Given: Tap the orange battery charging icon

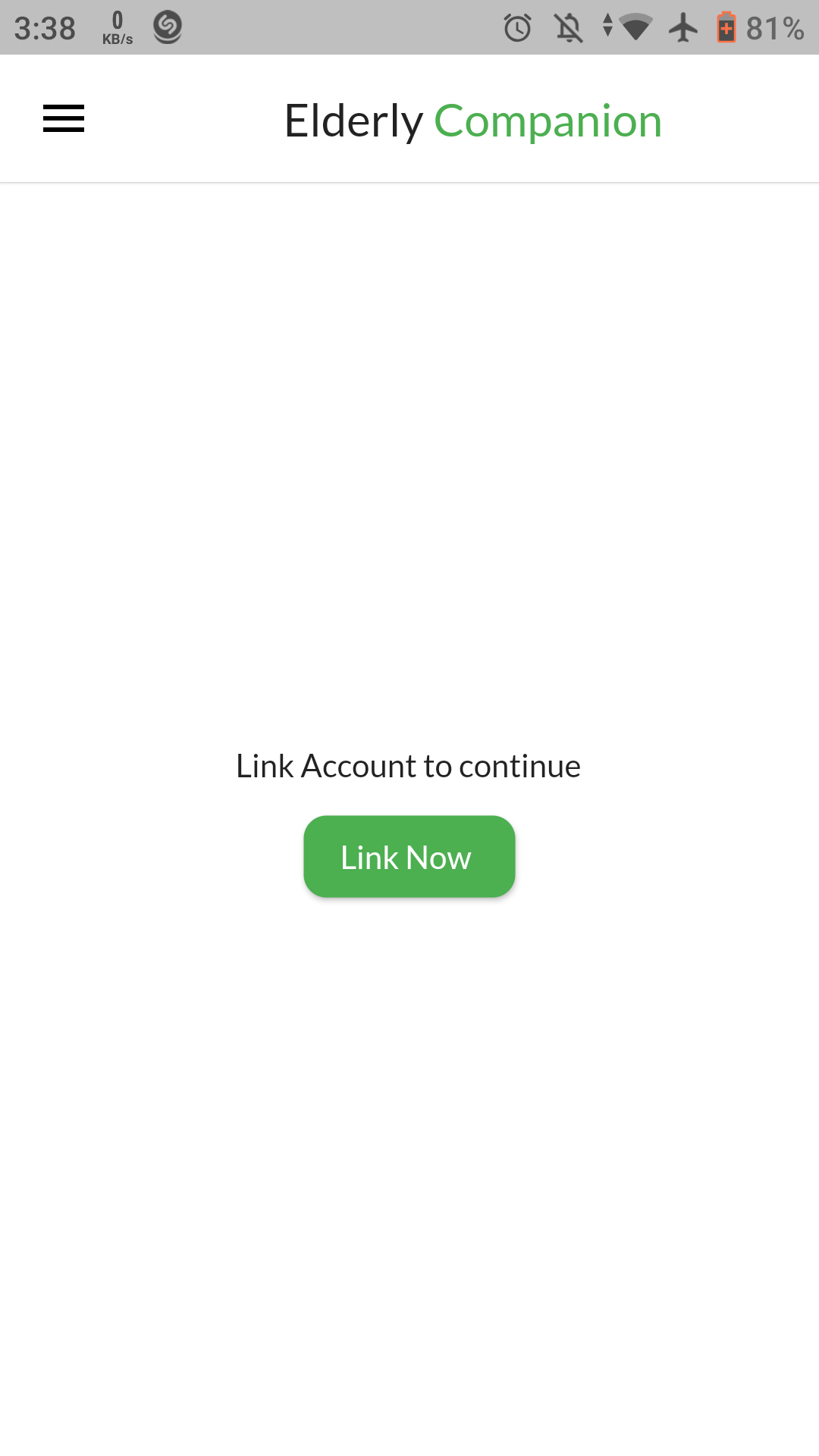Looking at the screenshot, I should (x=726, y=27).
